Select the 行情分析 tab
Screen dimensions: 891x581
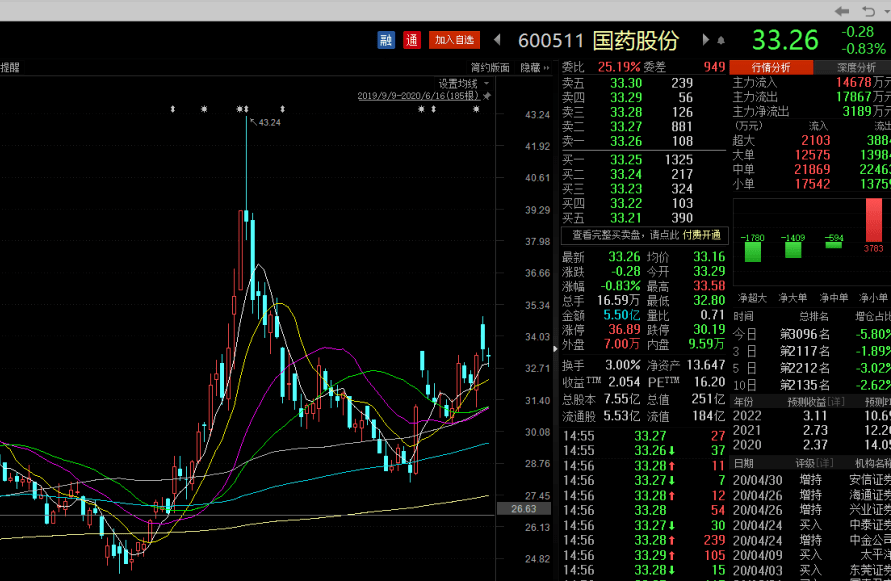771,68
